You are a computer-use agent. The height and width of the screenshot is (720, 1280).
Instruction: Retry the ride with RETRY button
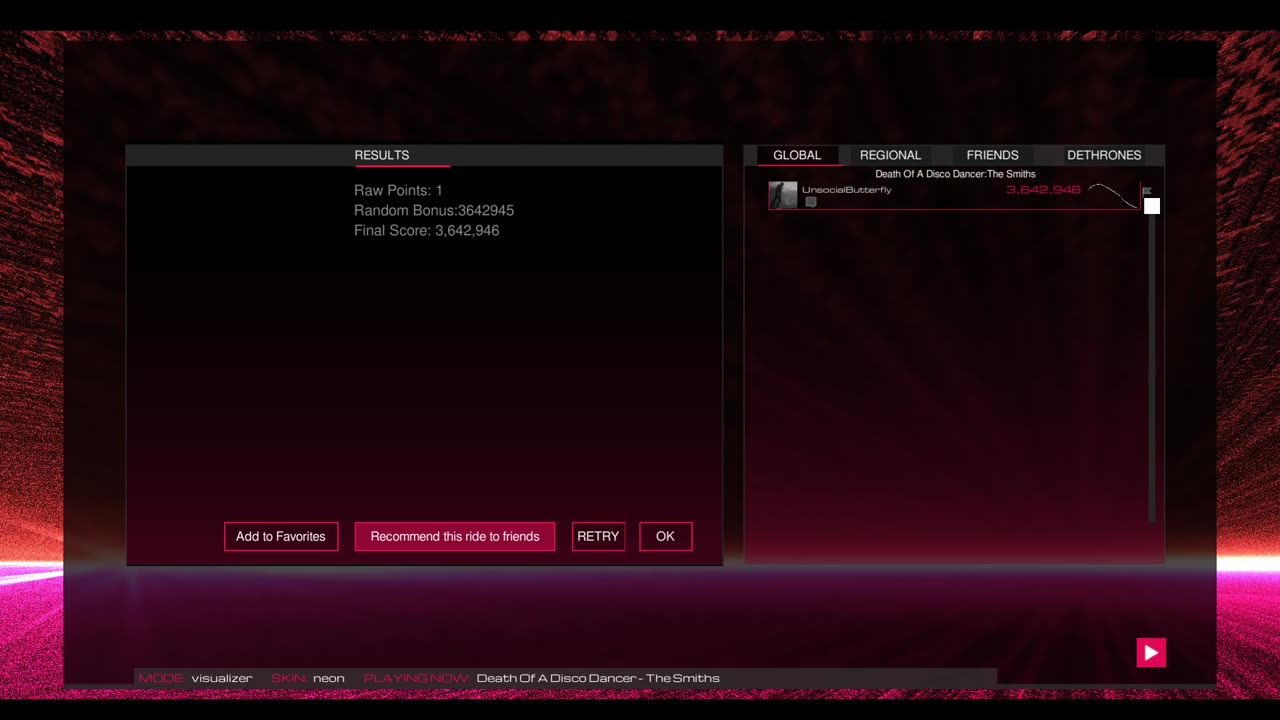click(598, 536)
